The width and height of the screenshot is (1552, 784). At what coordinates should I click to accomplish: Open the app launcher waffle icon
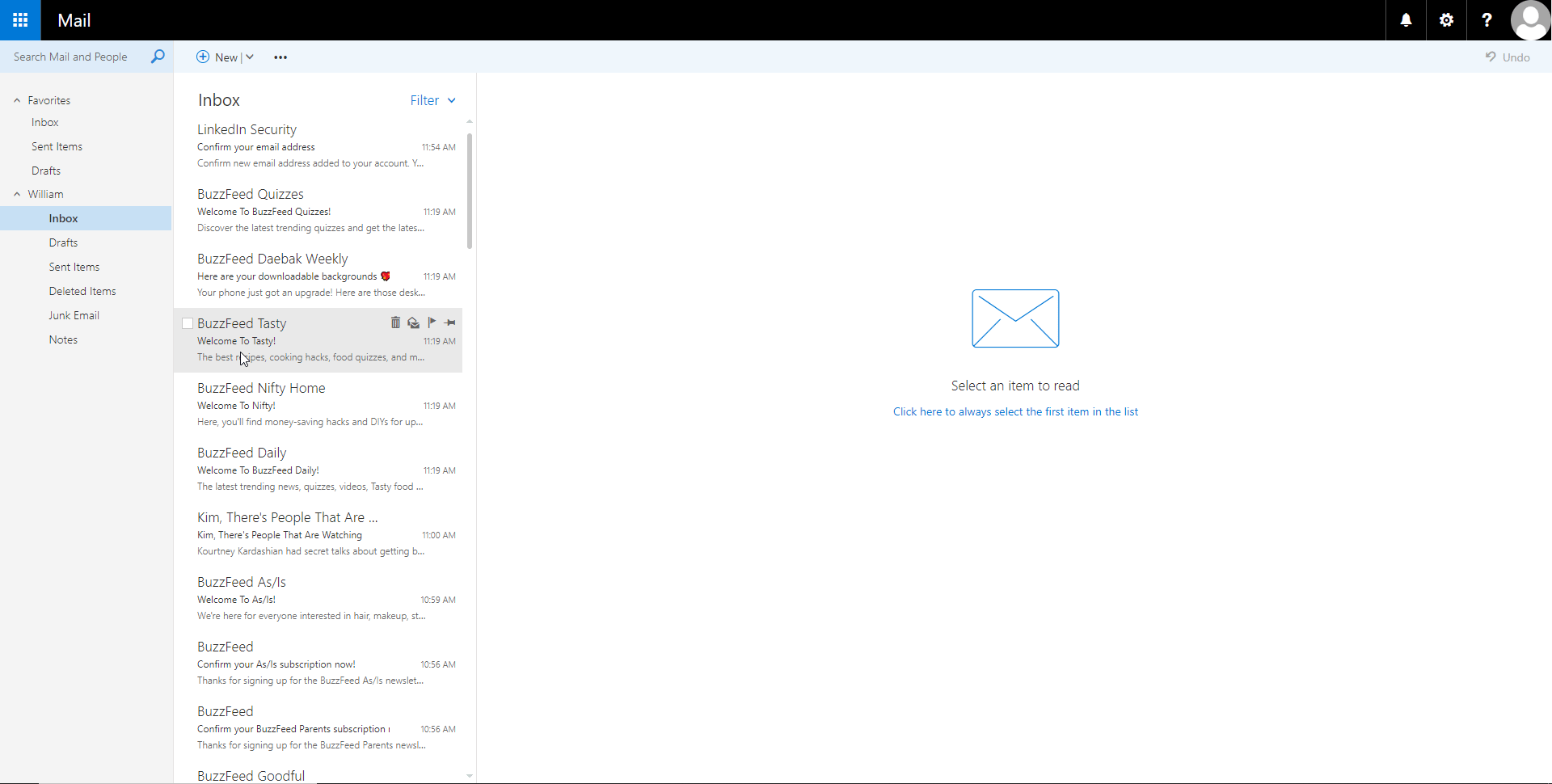point(20,20)
